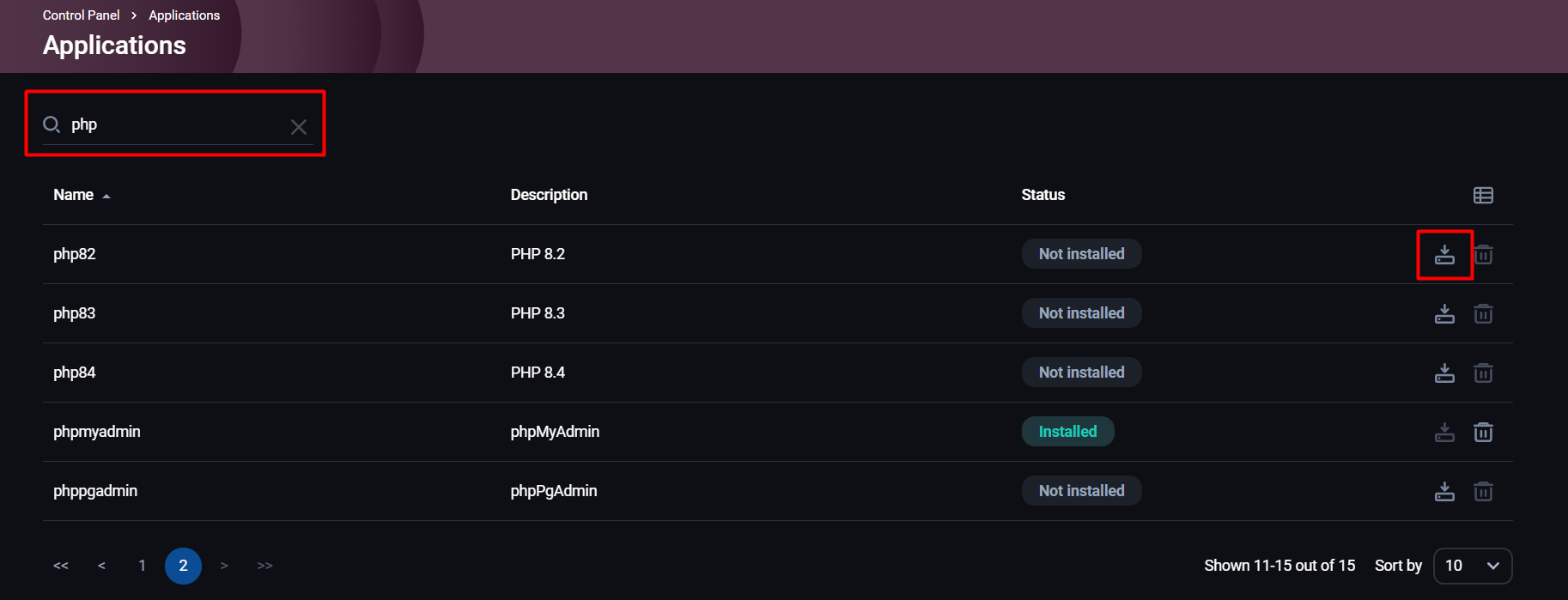Click the php search input field

tap(178, 124)
